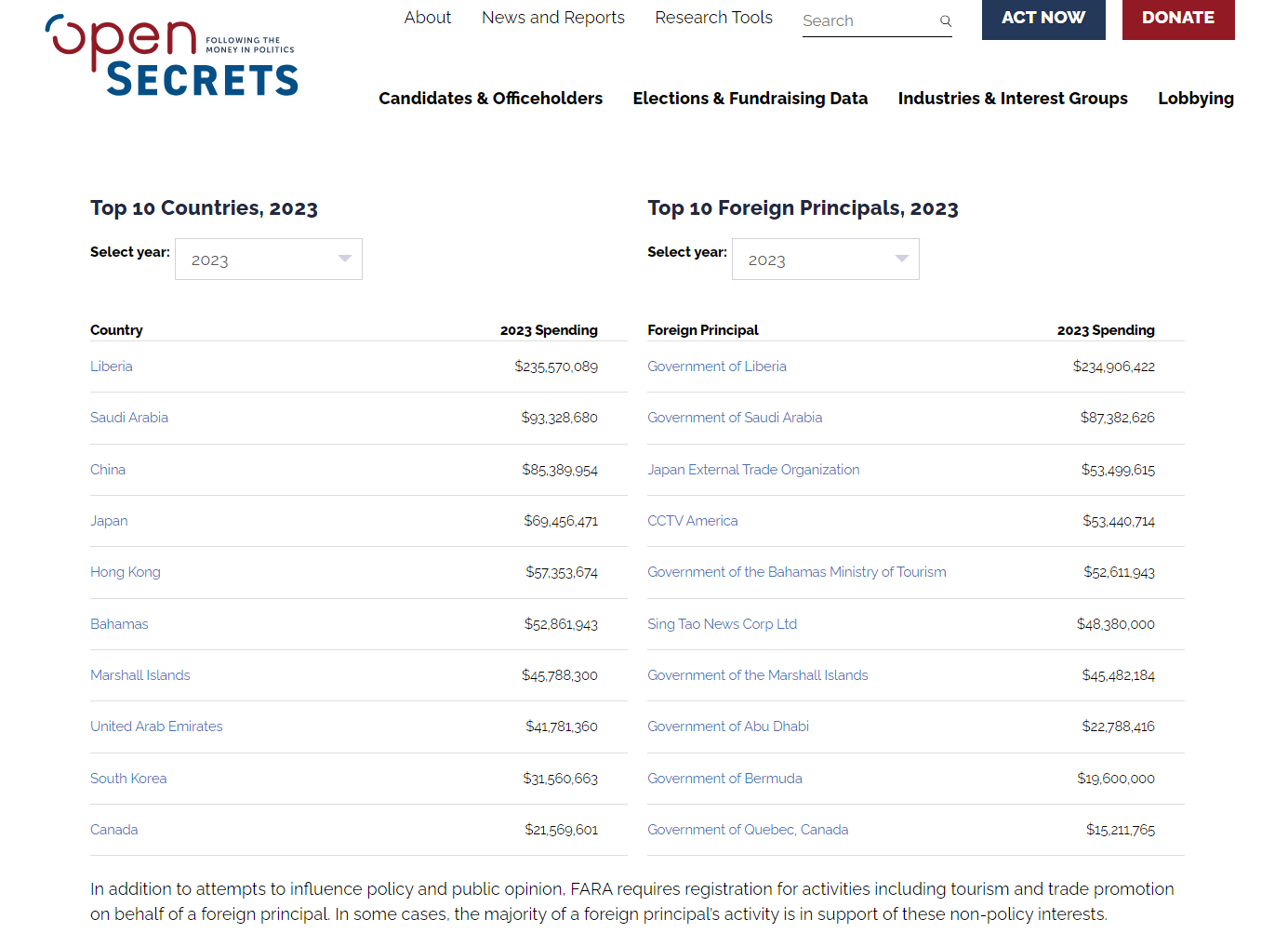Open Elections & Fundraising Data menu
Screen dimensions: 1288x933
click(x=750, y=99)
